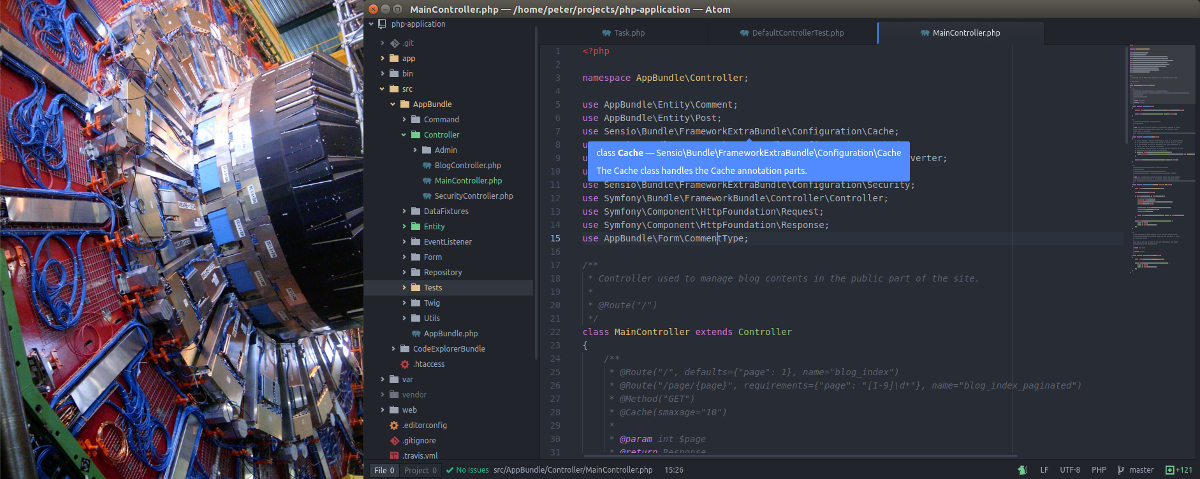Click the PHP elephant icon beside BlogController.php
1200x479 pixels.
(427, 165)
